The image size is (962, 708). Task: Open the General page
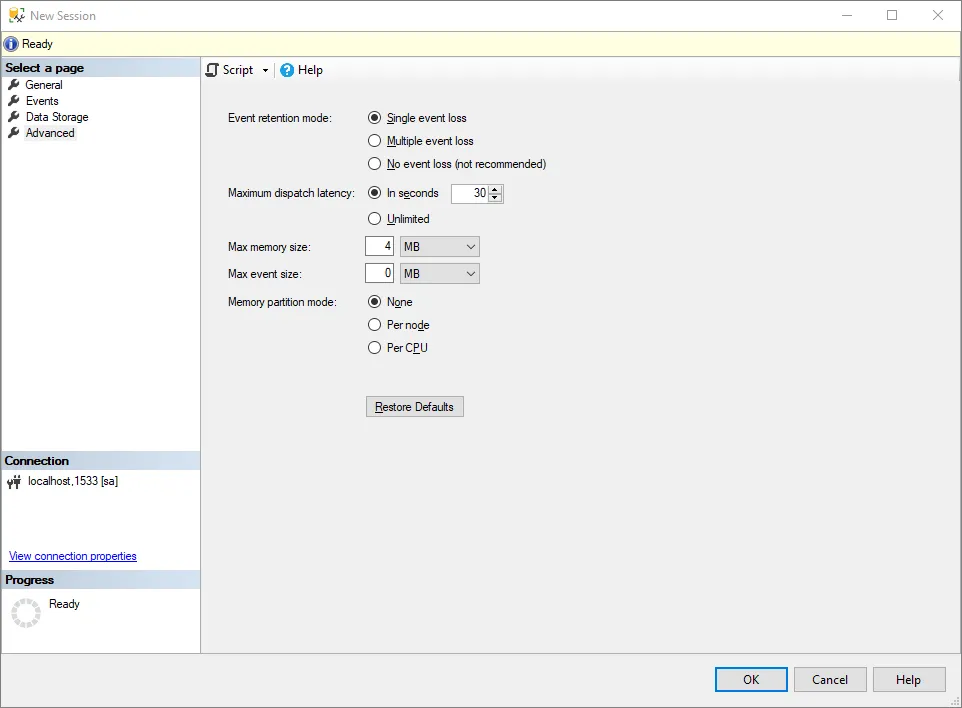(x=44, y=85)
